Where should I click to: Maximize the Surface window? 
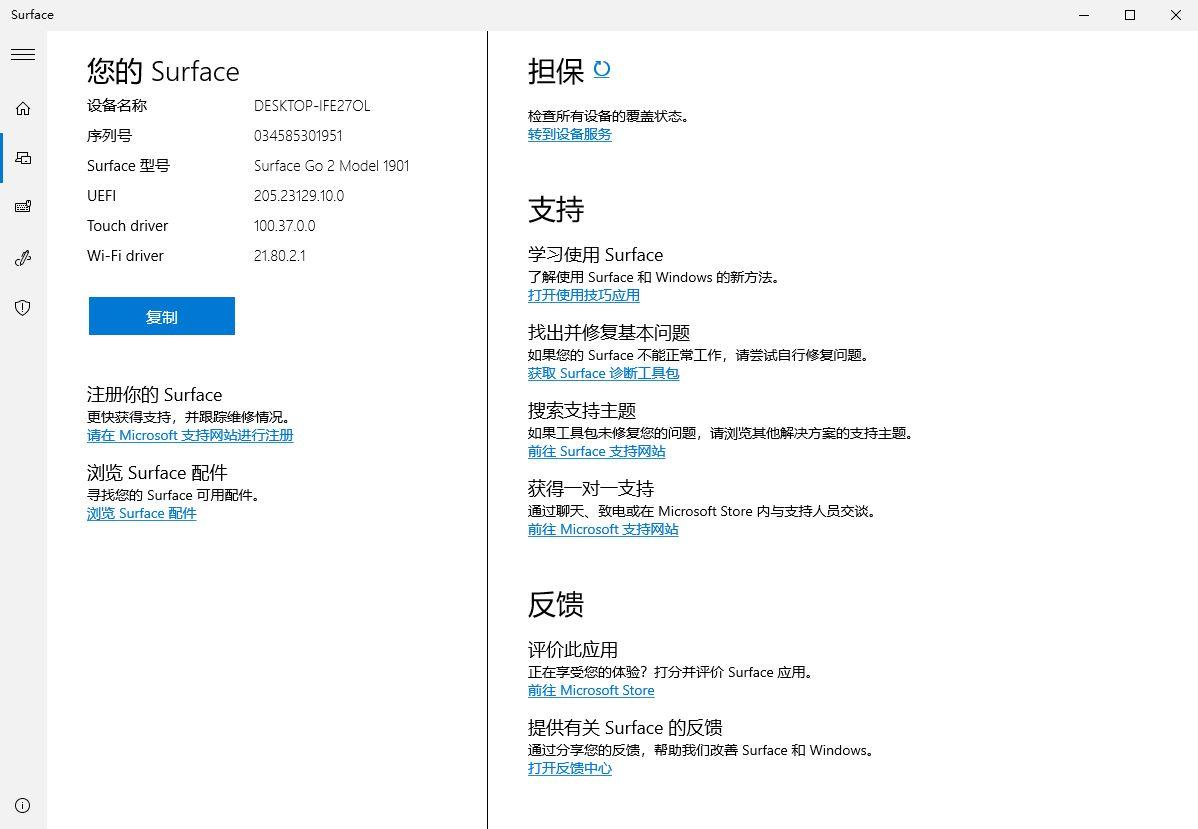pyautogui.click(x=1130, y=15)
